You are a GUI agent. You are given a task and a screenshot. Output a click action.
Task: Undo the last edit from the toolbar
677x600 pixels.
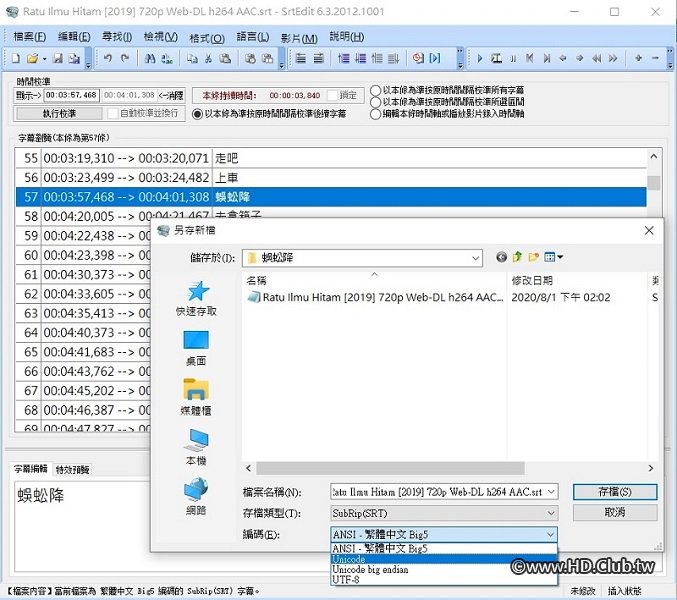pyautogui.click(x=108, y=58)
